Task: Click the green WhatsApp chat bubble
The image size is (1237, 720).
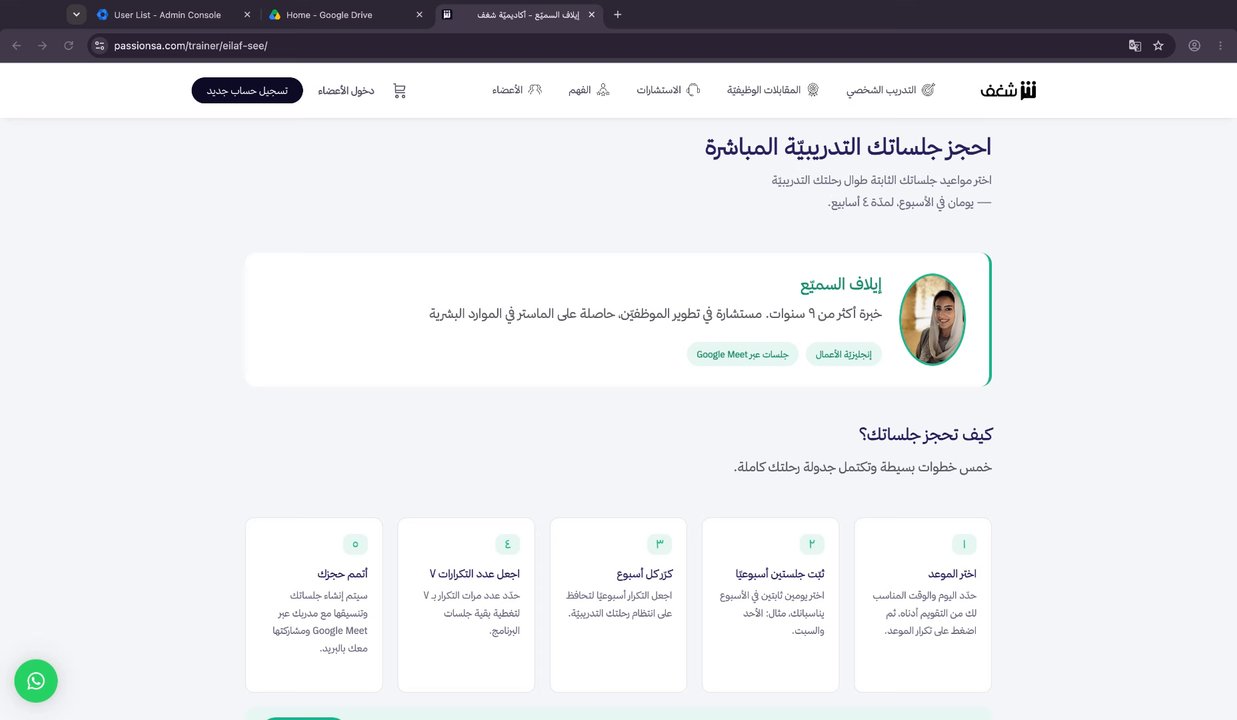Action: (x=36, y=681)
